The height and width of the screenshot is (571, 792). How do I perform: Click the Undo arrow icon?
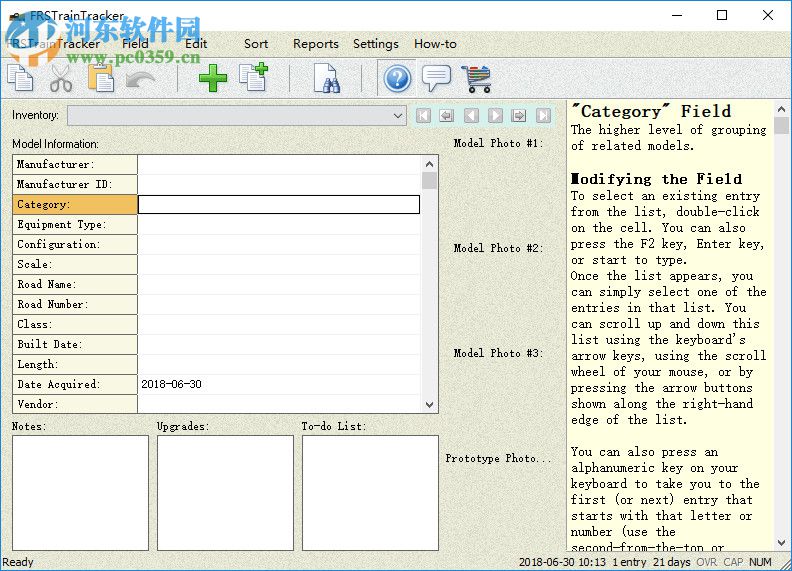140,79
